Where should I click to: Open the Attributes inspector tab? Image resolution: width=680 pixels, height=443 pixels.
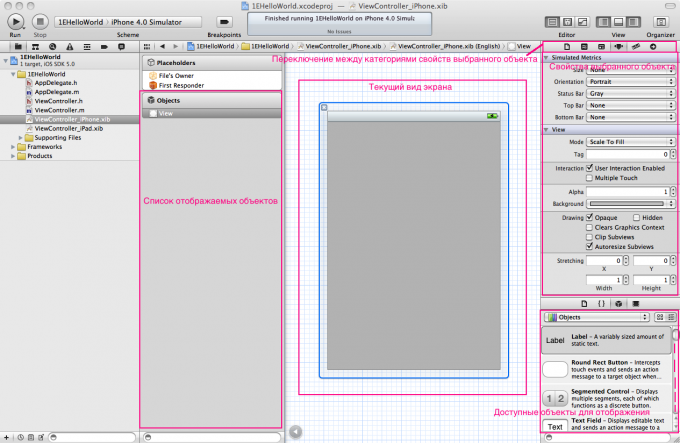pyautogui.click(x=618, y=46)
